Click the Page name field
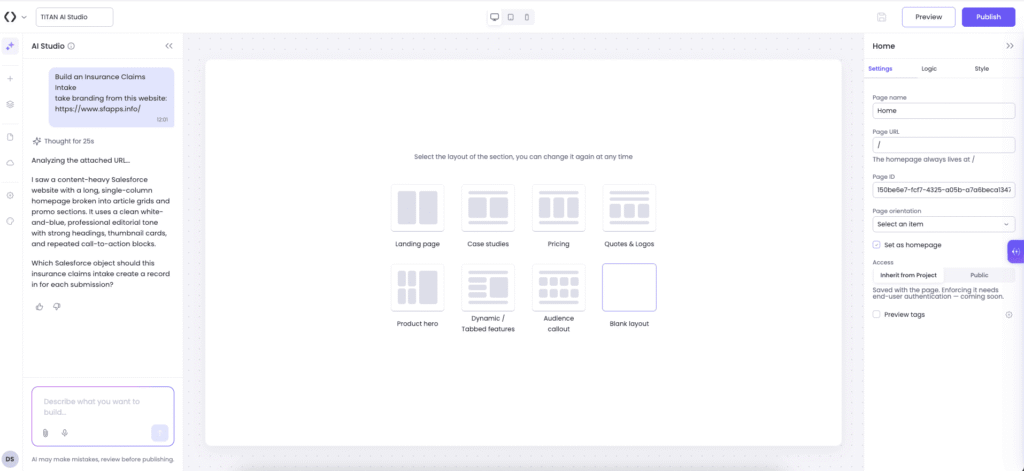This screenshot has height=471, width=1024. [944, 110]
